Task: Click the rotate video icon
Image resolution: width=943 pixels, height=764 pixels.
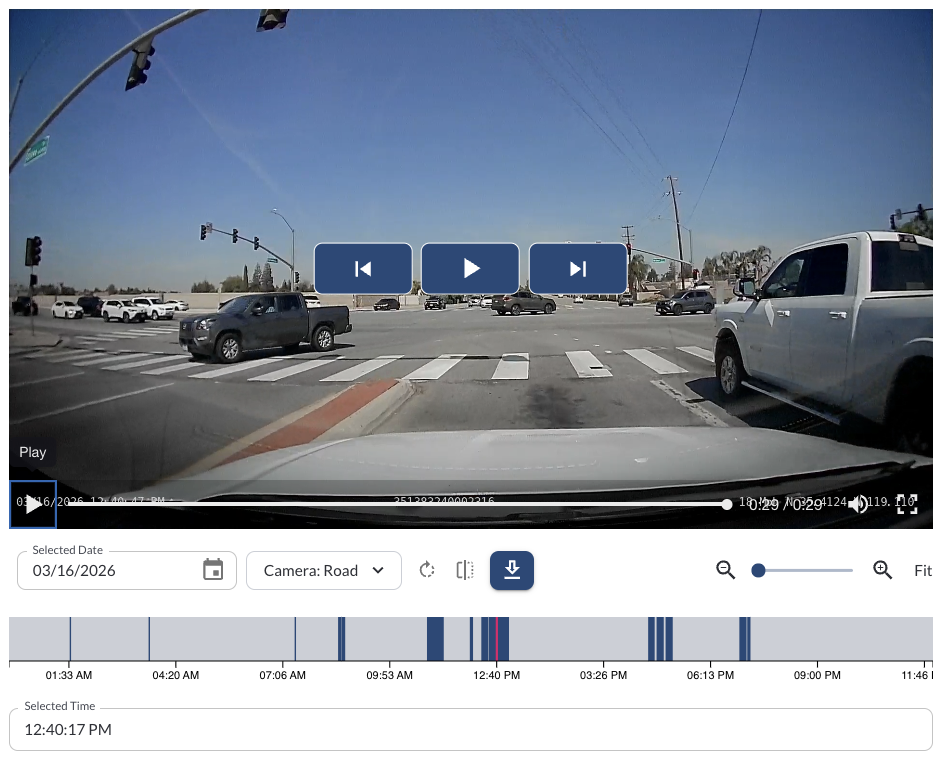Action: click(427, 570)
